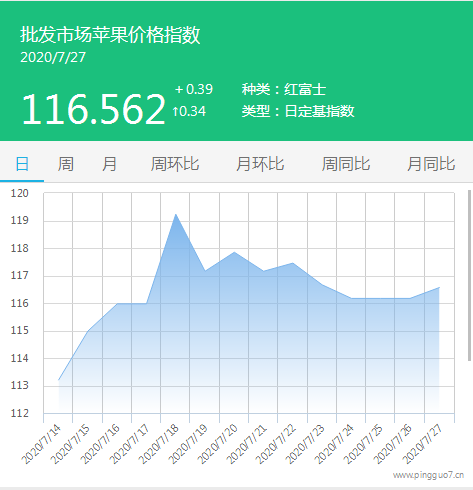Open the 周同比 tab
Screen dimensions: 473x490
346,164
